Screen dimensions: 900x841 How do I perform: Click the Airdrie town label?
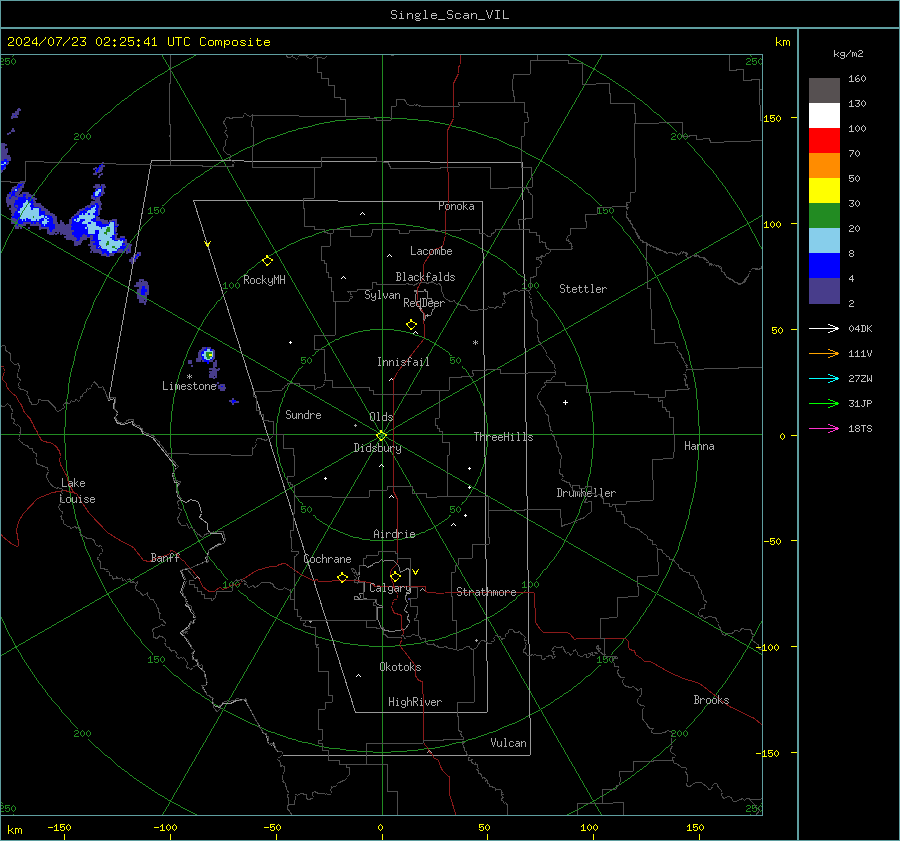394,534
